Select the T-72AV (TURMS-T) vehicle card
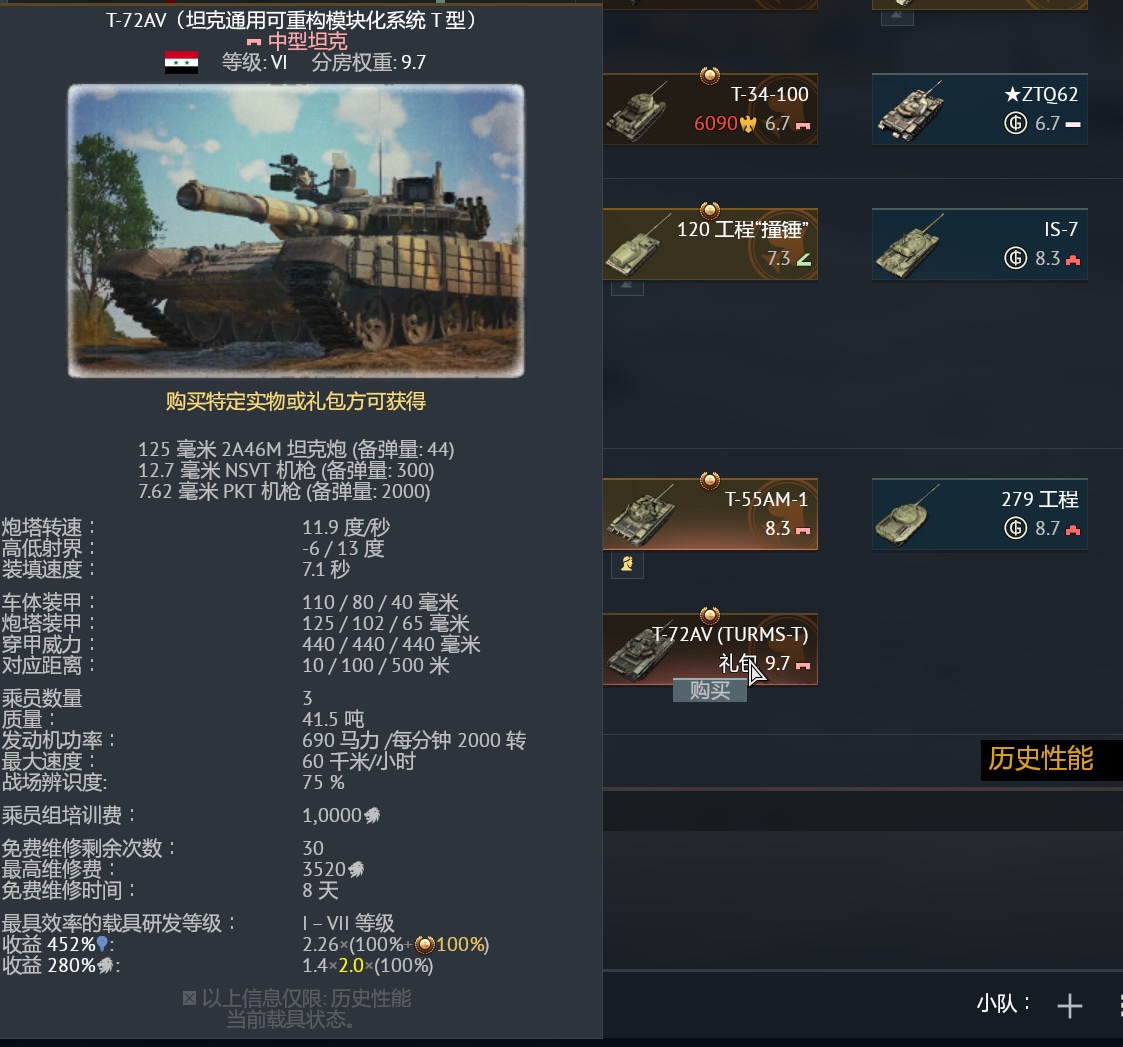This screenshot has width=1123, height=1047. [x=710, y=650]
